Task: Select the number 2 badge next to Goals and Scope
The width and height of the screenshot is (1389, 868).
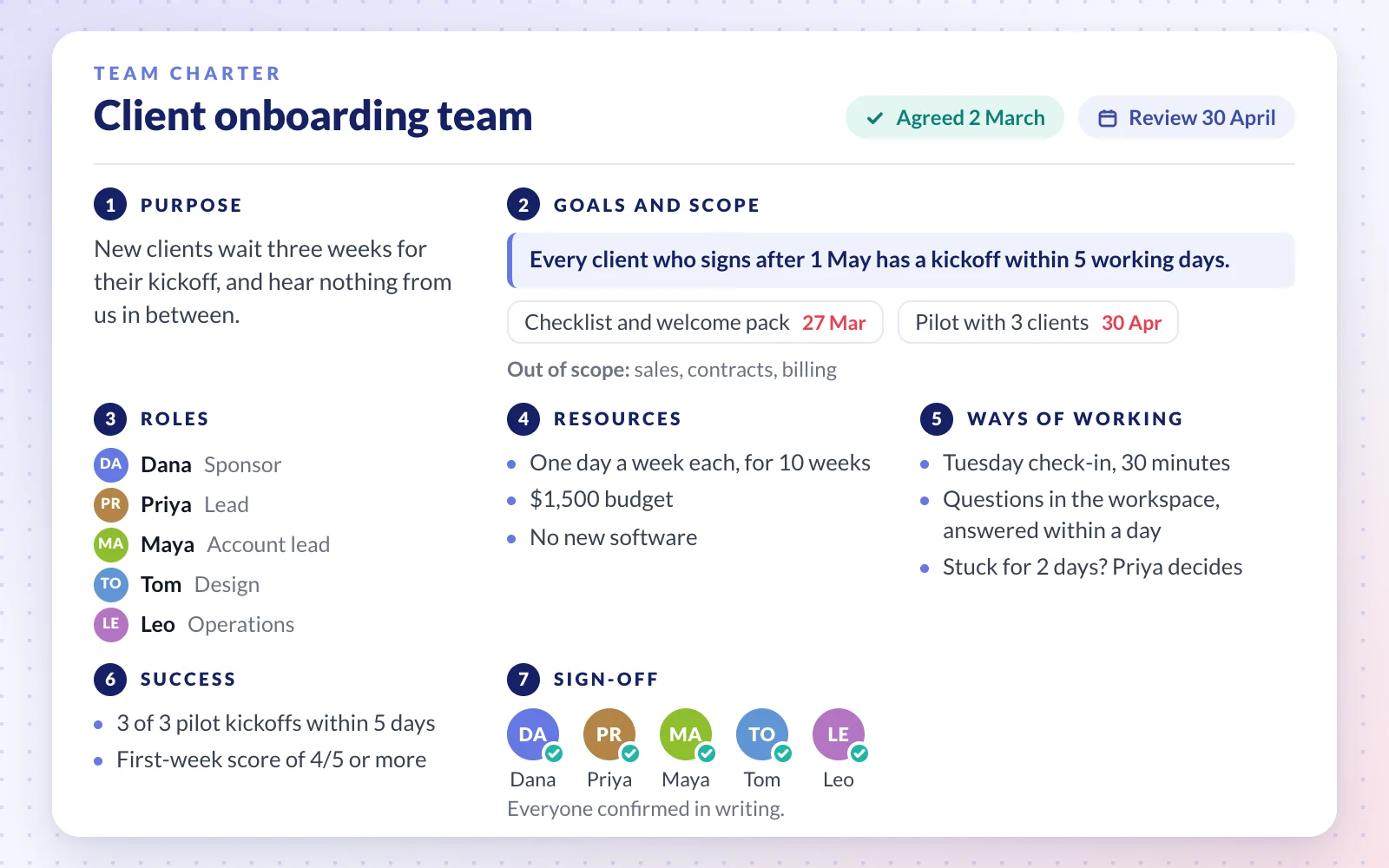Action: coord(523,205)
